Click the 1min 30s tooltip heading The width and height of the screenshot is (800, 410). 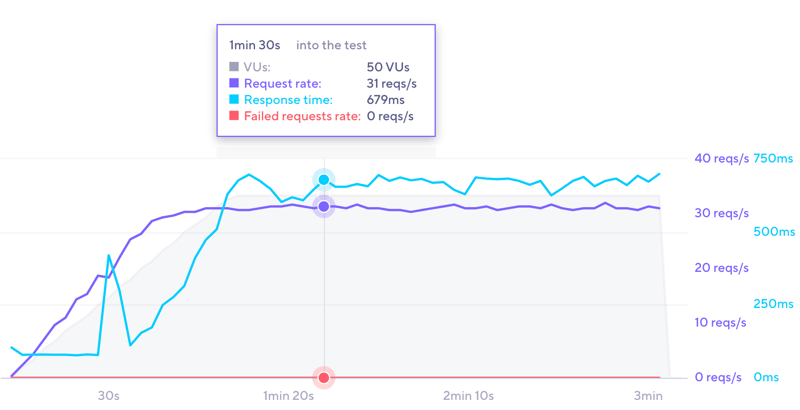click(255, 45)
